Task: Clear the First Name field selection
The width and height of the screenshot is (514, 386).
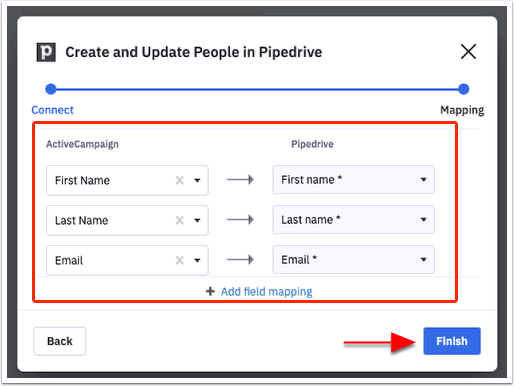Action: (180, 180)
